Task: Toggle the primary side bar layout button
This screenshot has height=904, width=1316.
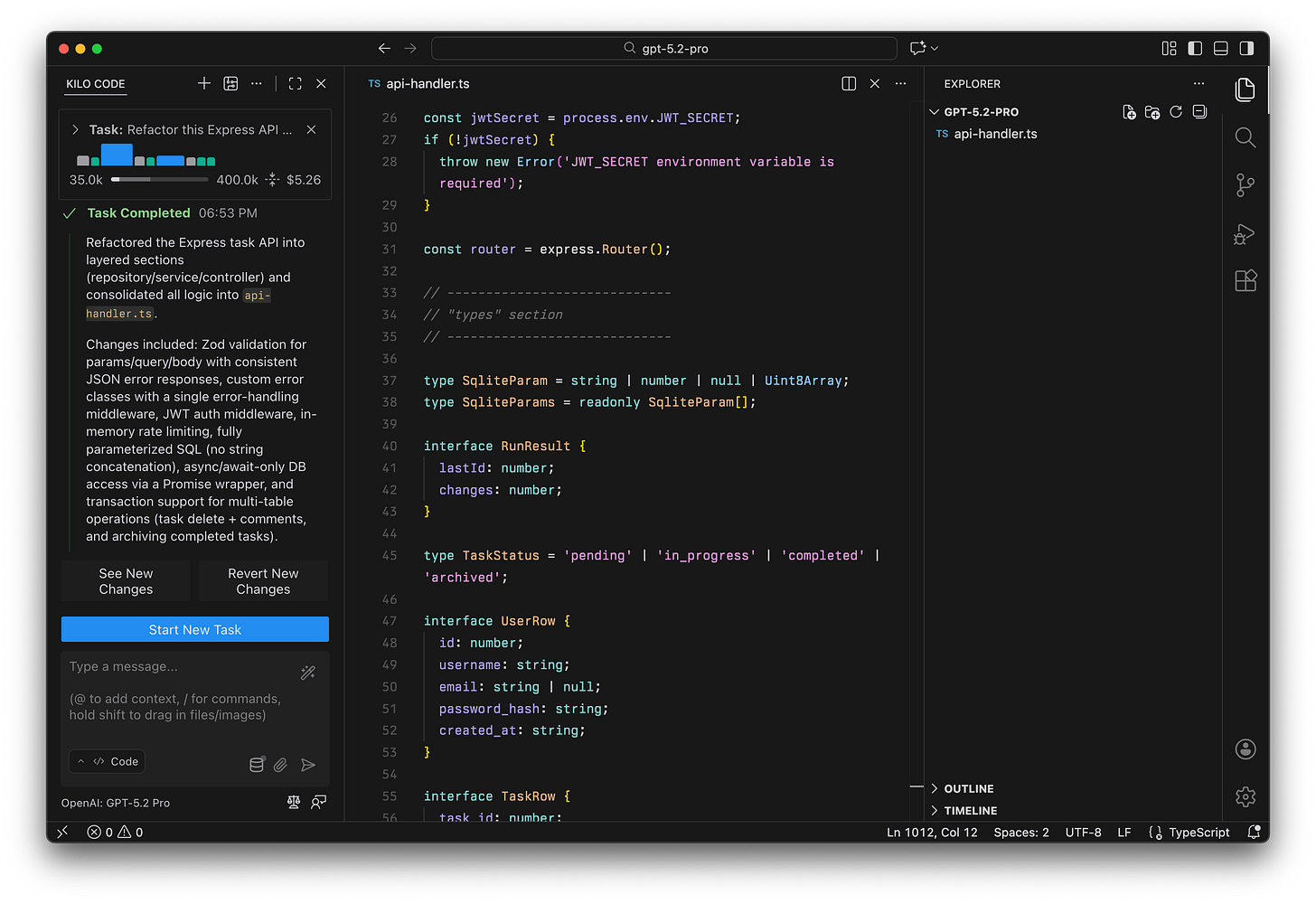Action: click(x=1195, y=48)
